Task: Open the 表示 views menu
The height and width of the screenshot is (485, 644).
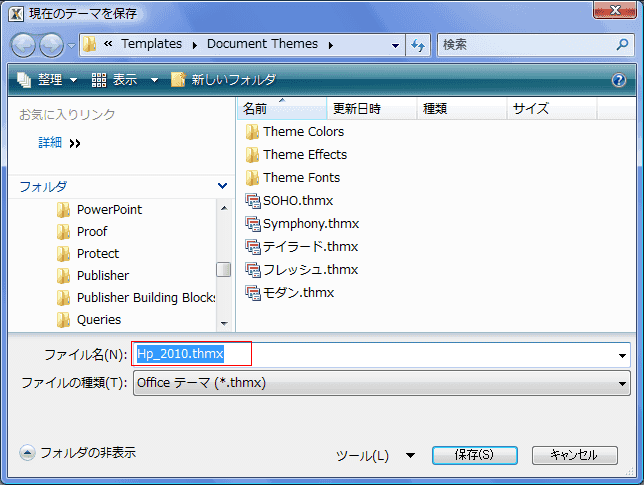Action: [115, 79]
